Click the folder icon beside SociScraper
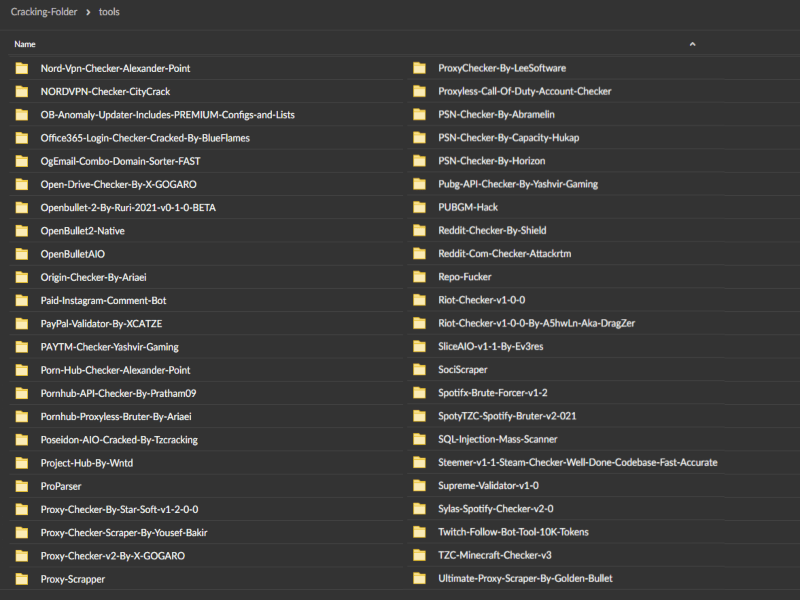This screenshot has height=600, width=800. [419, 370]
